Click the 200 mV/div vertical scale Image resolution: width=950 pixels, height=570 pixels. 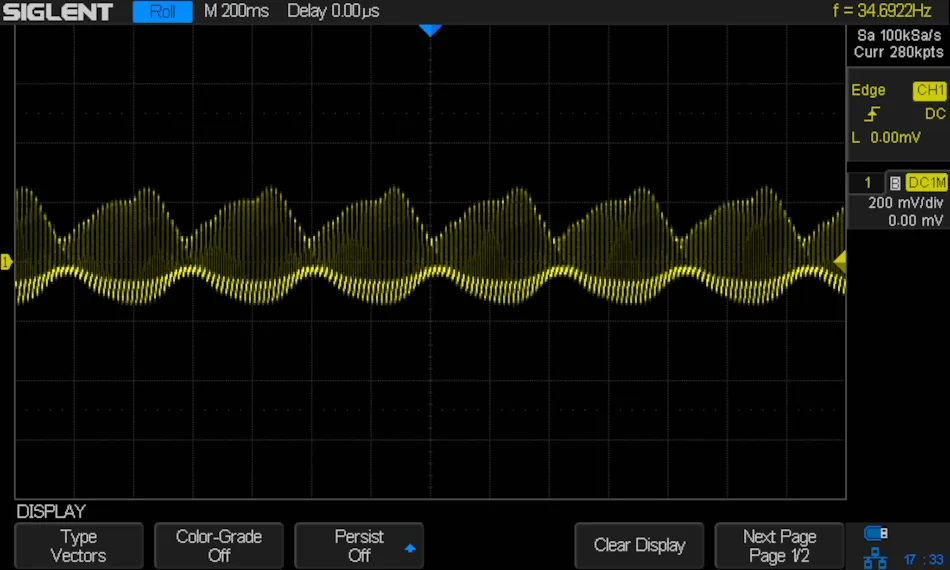click(x=905, y=202)
